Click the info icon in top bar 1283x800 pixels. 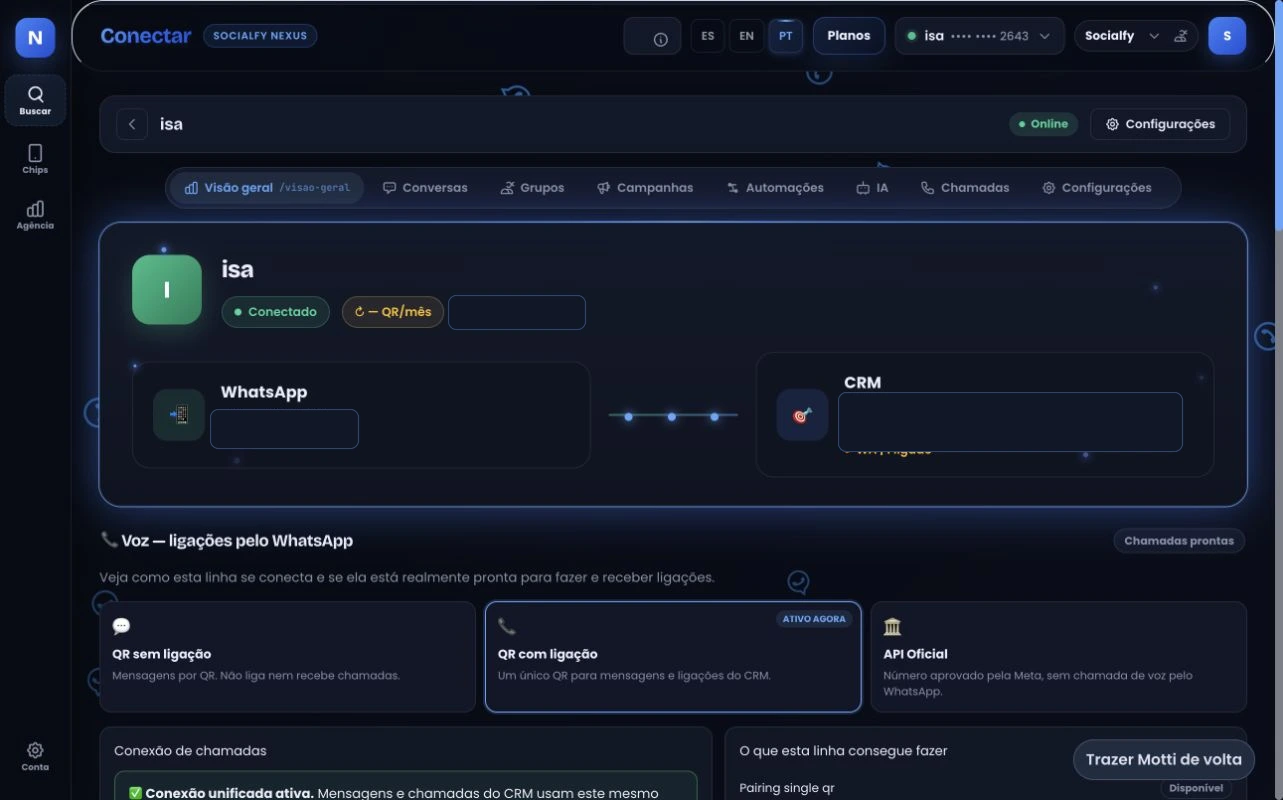pyautogui.click(x=660, y=39)
